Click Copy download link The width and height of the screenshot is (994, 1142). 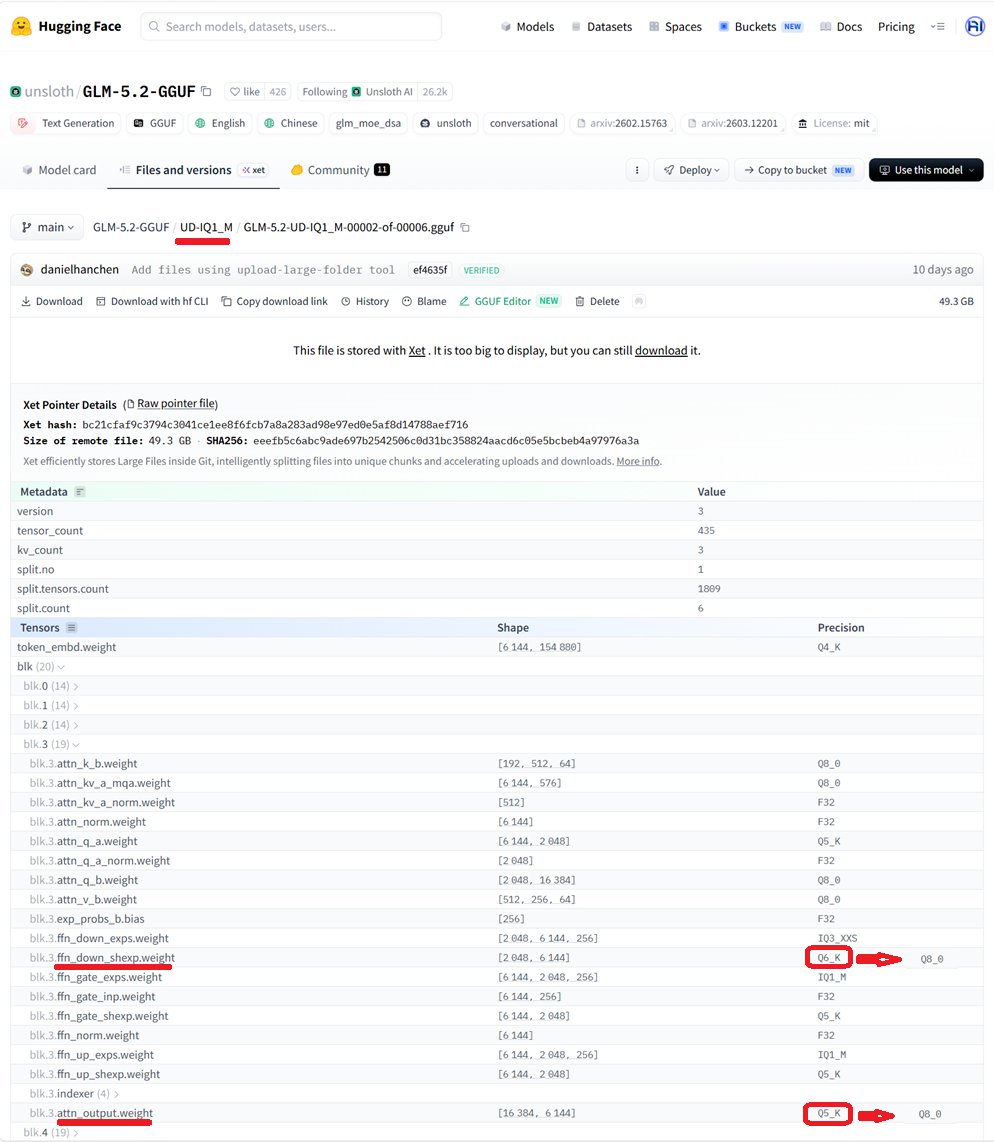click(x=275, y=302)
